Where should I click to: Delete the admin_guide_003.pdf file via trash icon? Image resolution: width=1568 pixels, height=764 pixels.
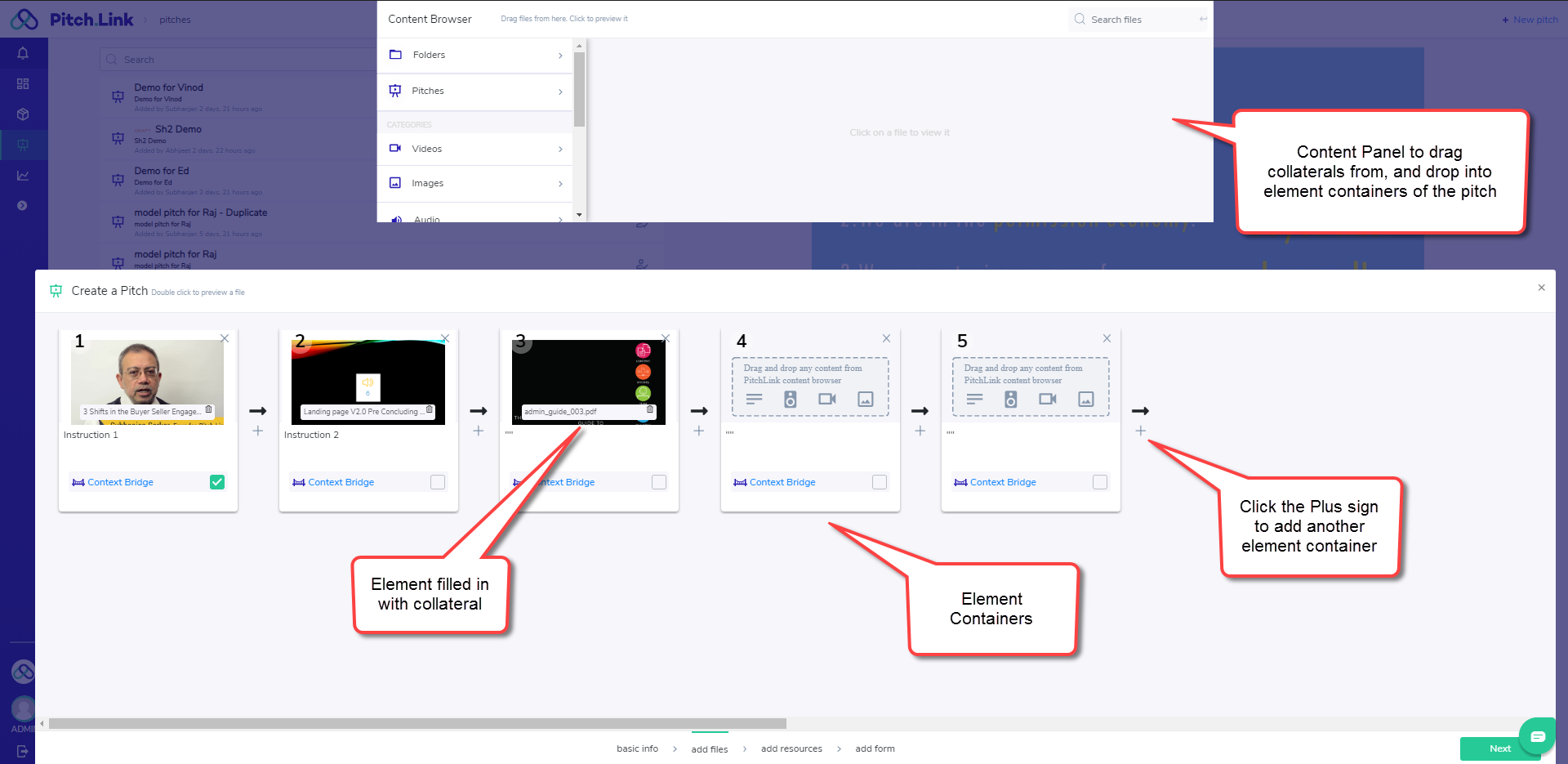(x=650, y=410)
